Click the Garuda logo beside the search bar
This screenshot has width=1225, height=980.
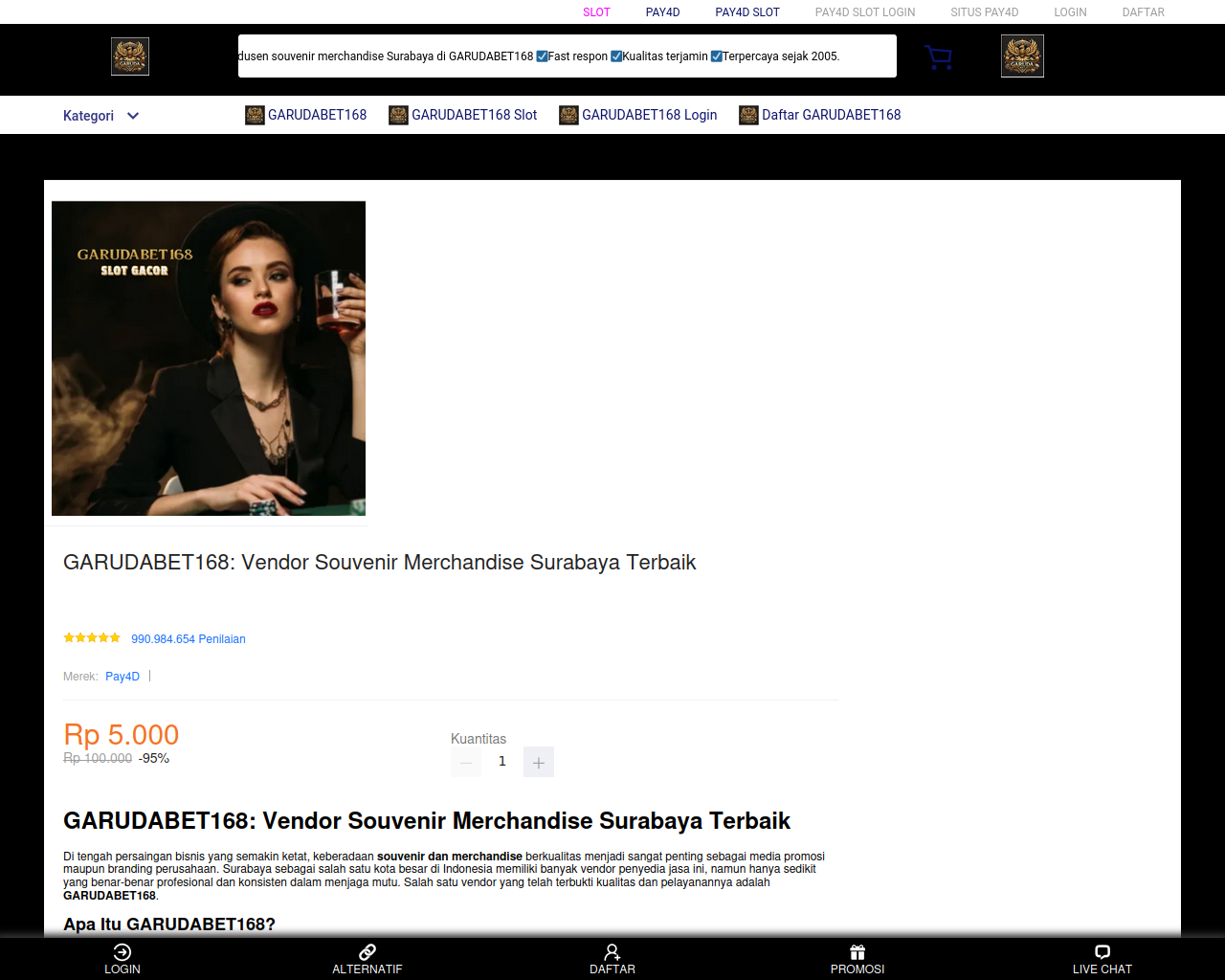tap(130, 56)
